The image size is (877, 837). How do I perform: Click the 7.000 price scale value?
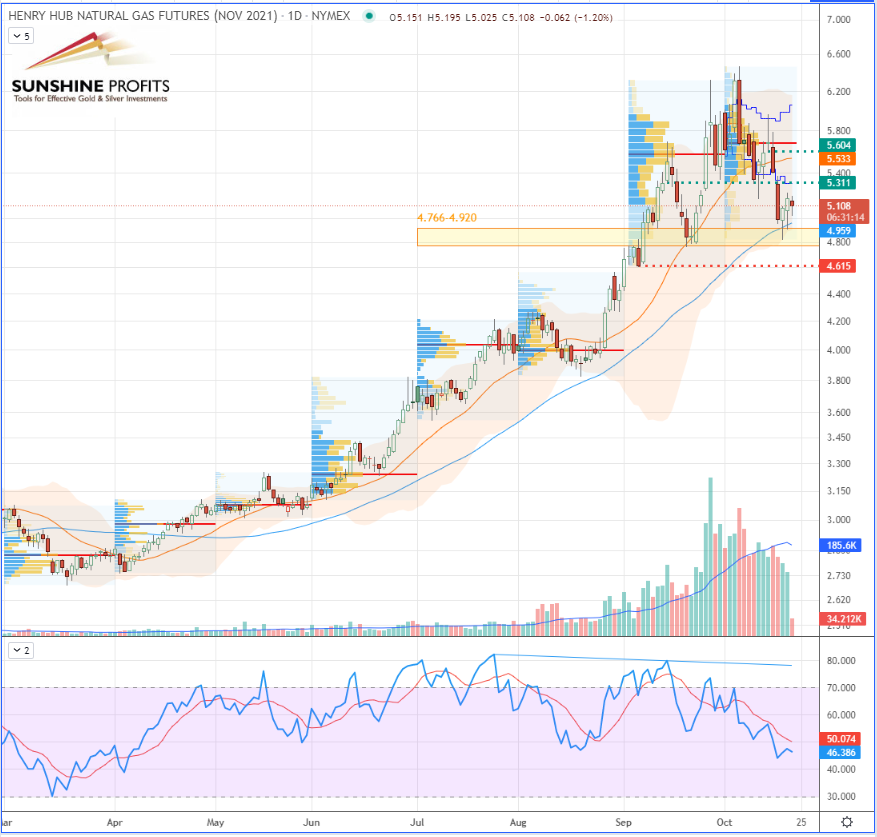(838, 20)
